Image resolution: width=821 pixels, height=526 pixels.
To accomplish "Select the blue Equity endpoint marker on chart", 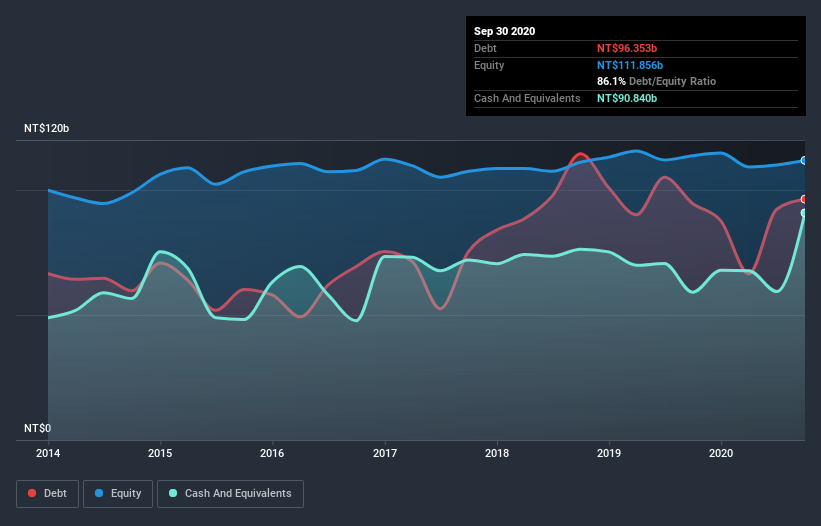I will click(804, 161).
